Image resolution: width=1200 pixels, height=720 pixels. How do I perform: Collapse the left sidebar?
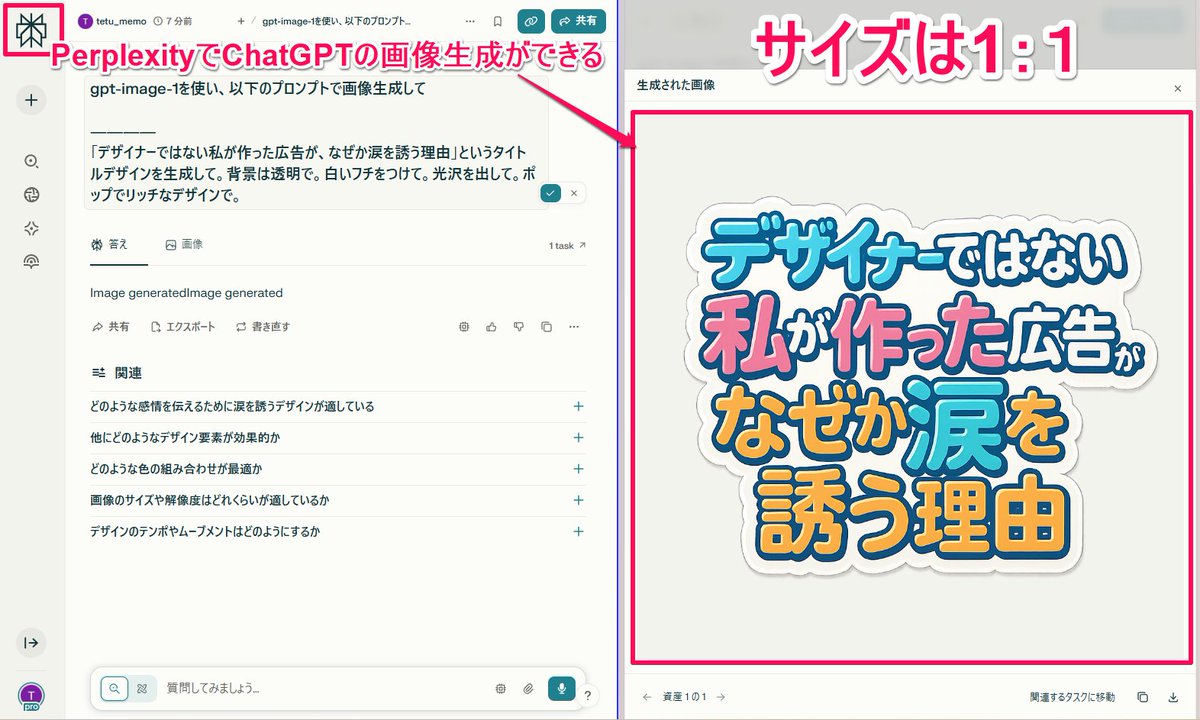(31, 644)
